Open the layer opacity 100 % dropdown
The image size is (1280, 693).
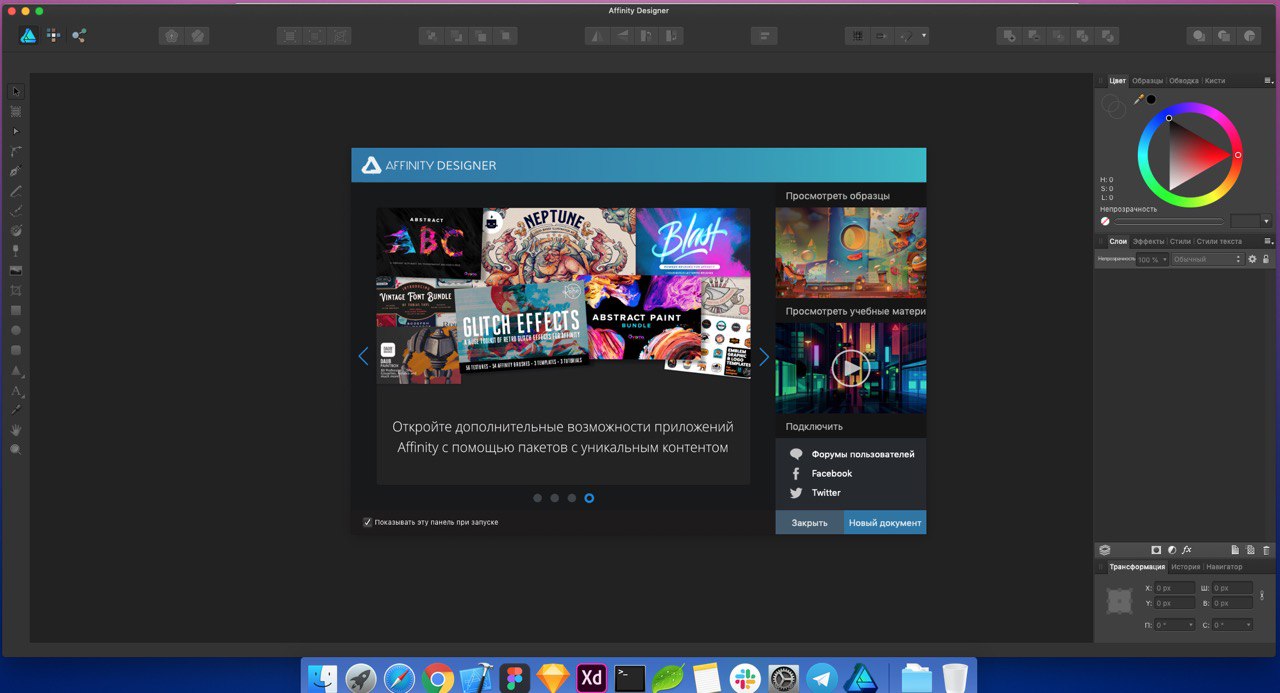pyautogui.click(x=1152, y=259)
